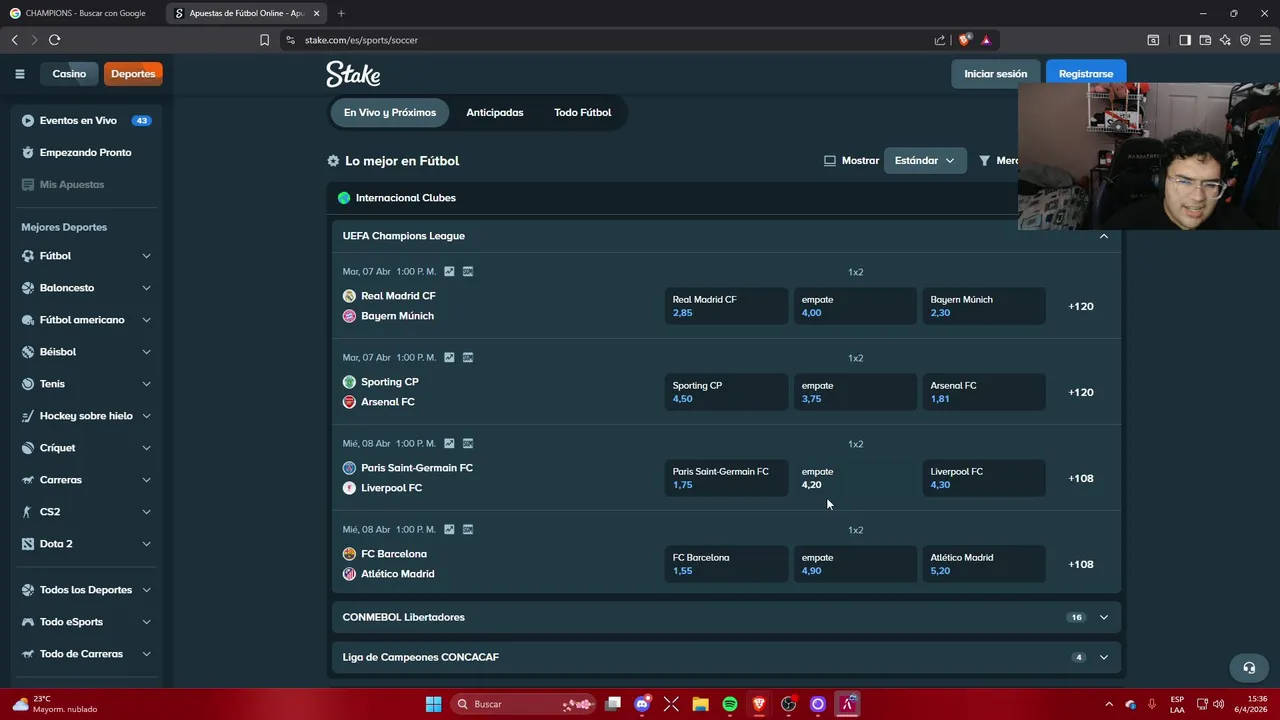
Task: Open the hamburger sidebar menu on Stake
Action: pos(19,73)
